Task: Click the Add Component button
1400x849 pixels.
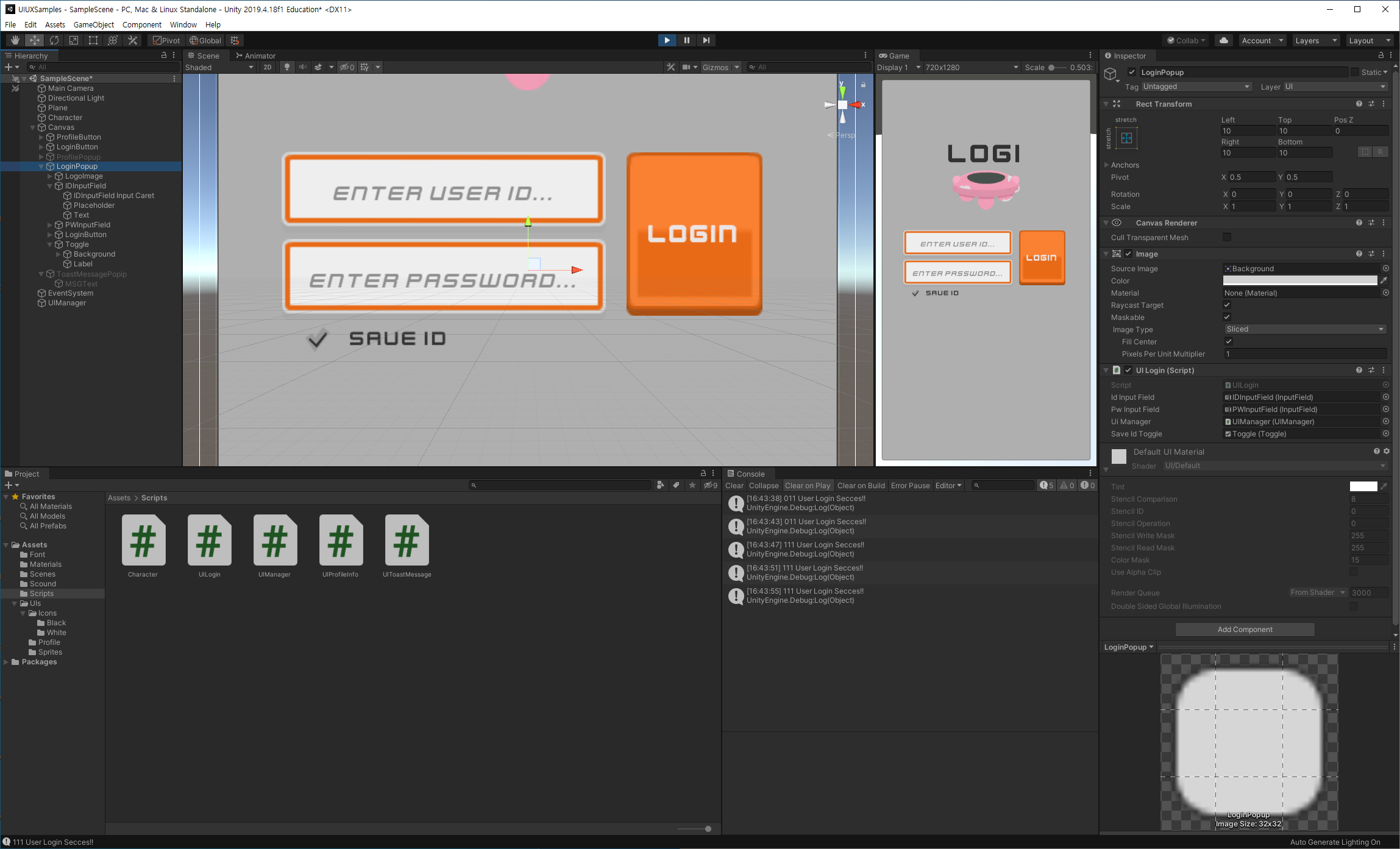Action: (x=1245, y=630)
